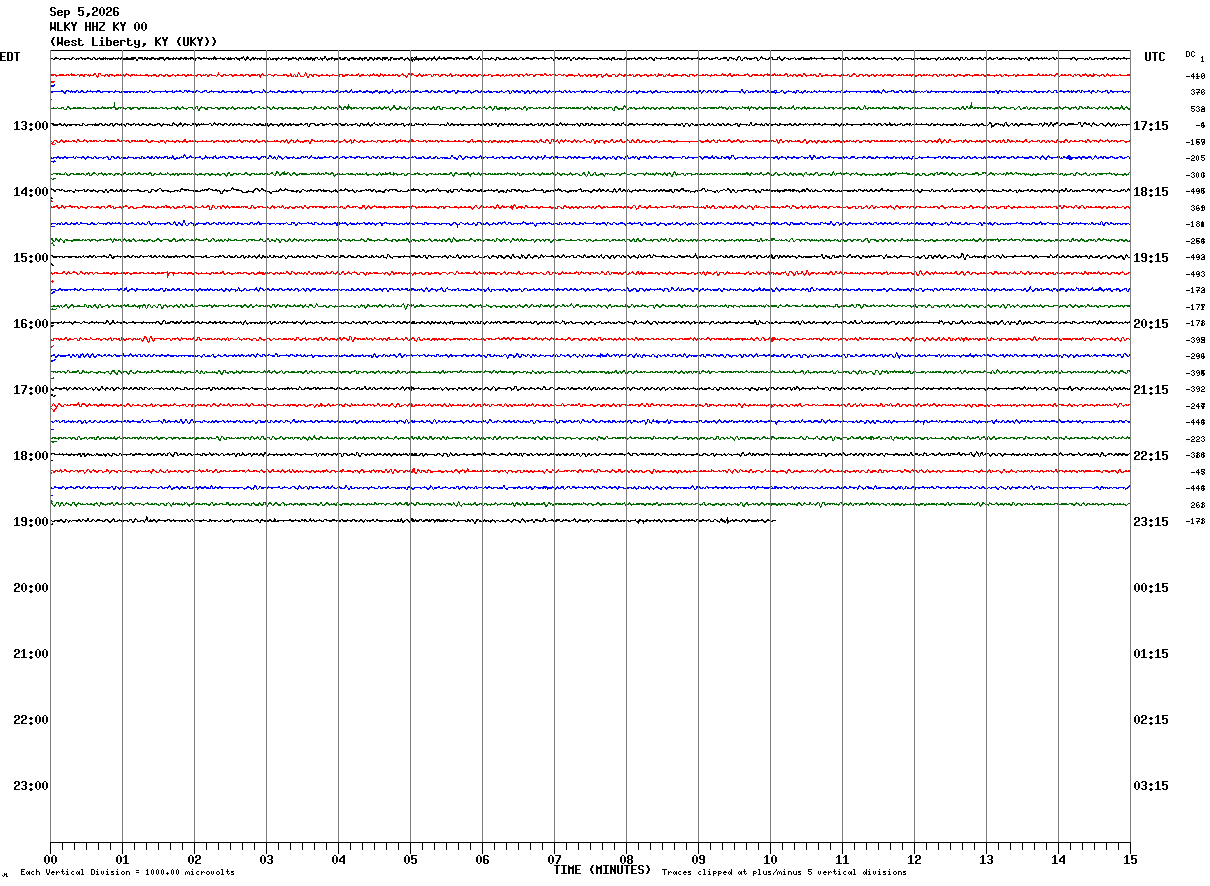Image resolution: width=1210 pixels, height=886 pixels.
Task: Click the 05 minute tick on time axis
Action: 410,860
